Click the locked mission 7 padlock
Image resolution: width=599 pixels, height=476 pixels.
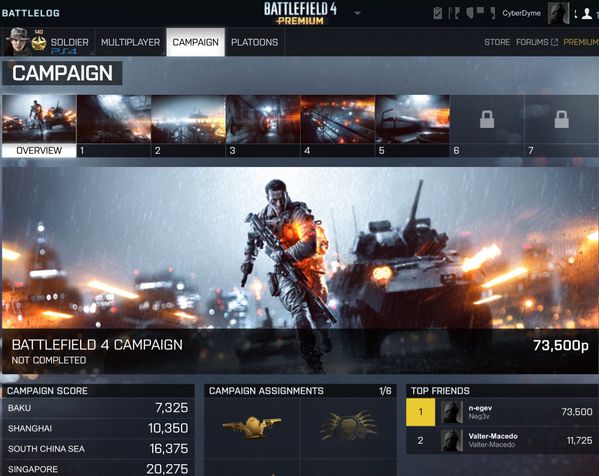click(x=562, y=120)
